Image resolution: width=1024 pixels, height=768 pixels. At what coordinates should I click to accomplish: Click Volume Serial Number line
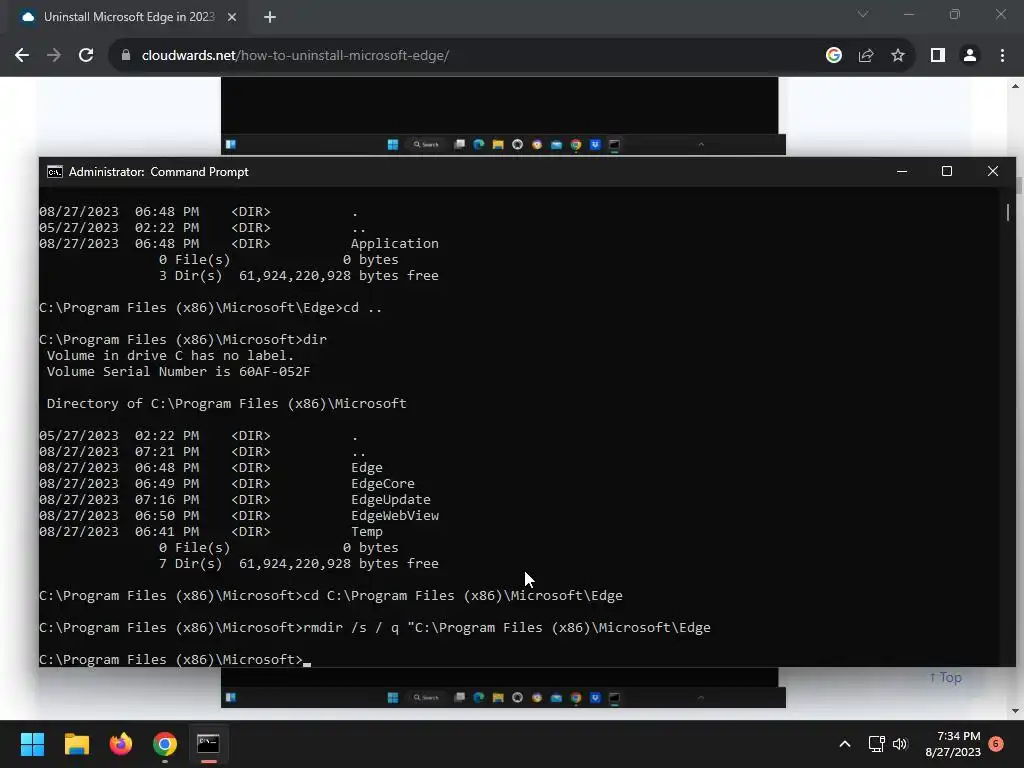point(178,372)
